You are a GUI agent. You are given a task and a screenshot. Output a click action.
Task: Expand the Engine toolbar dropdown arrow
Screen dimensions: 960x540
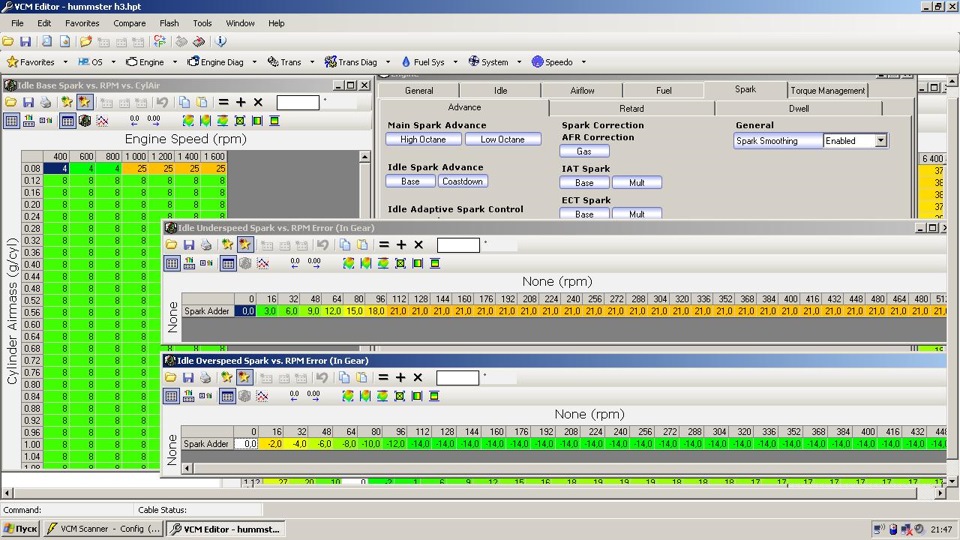pos(174,62)
